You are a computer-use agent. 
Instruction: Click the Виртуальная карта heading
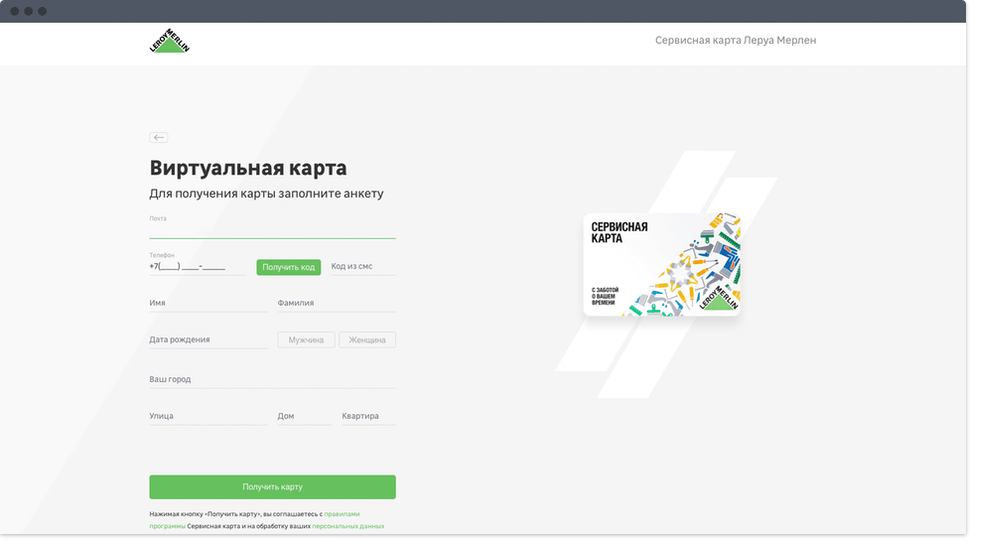click(248, 168)
